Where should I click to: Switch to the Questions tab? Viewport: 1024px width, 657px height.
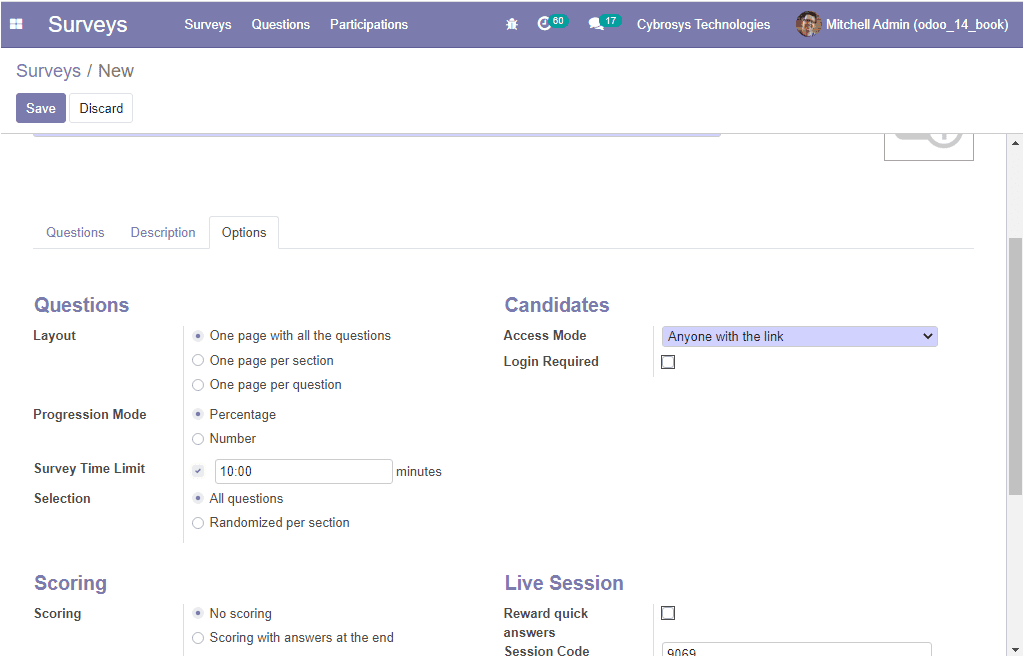point(75,232)
